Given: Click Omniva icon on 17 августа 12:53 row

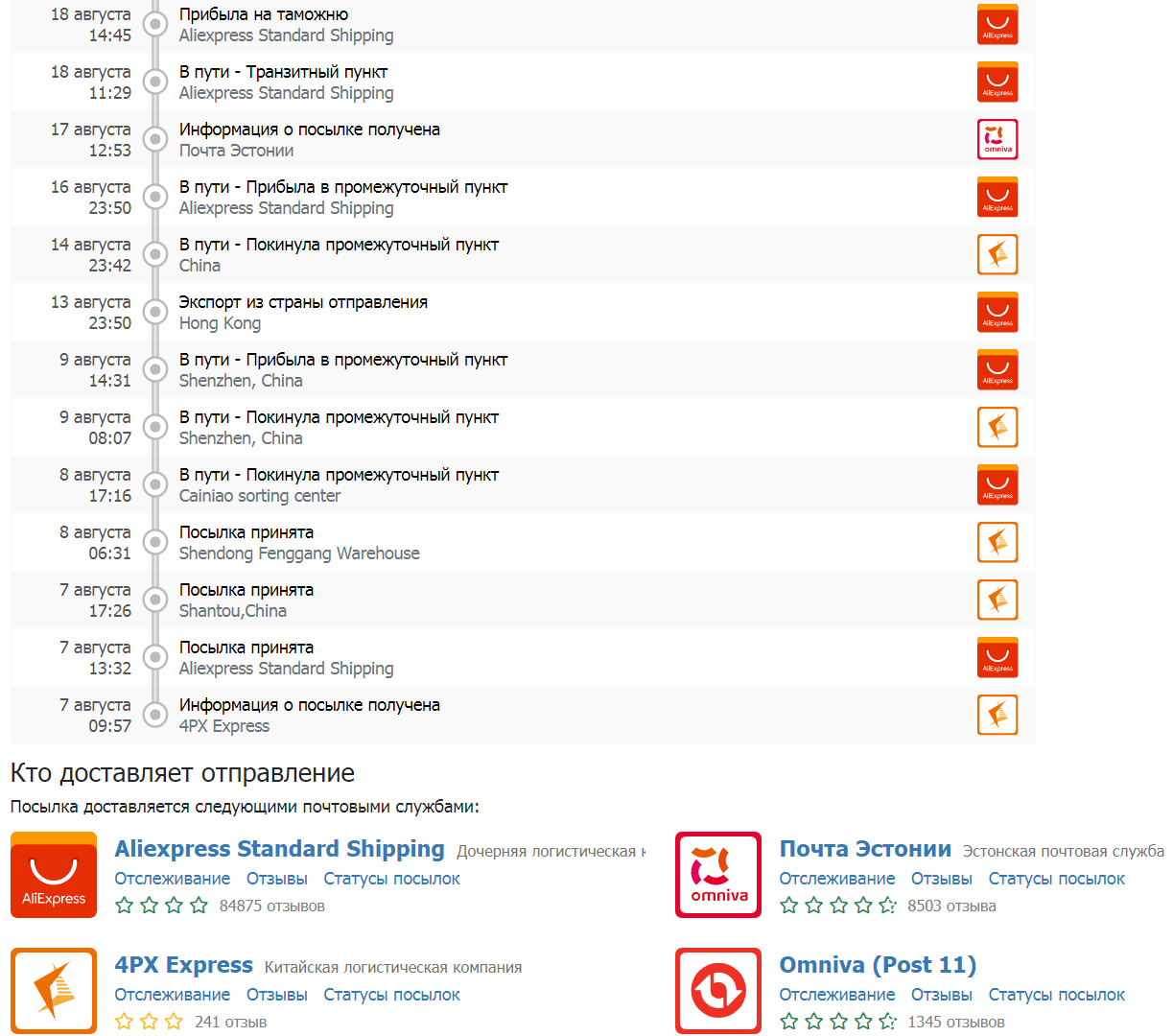Looking at the screenshot, I should click(x=997, y=139).
